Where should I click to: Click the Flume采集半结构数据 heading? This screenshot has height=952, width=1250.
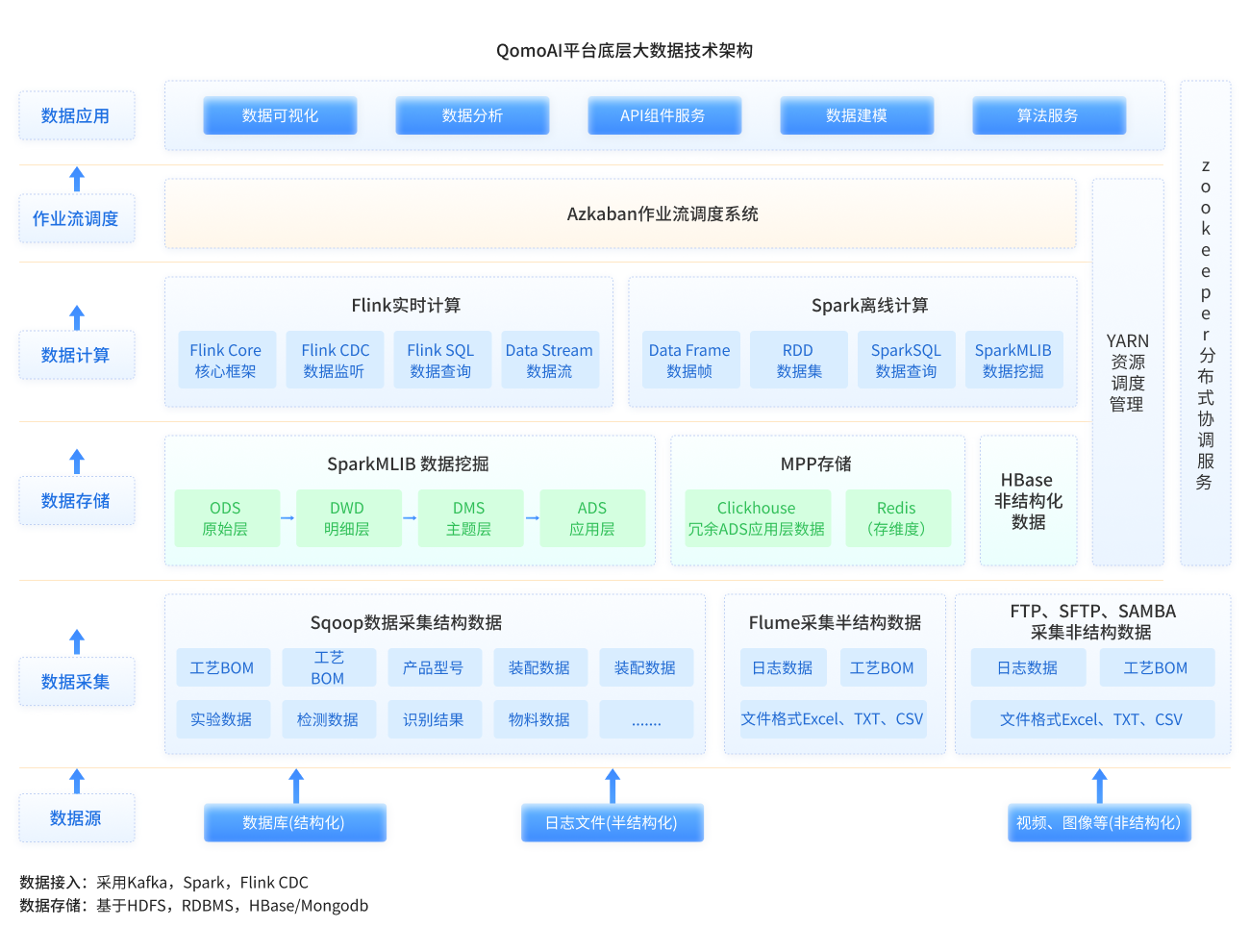tap(835, 622)
